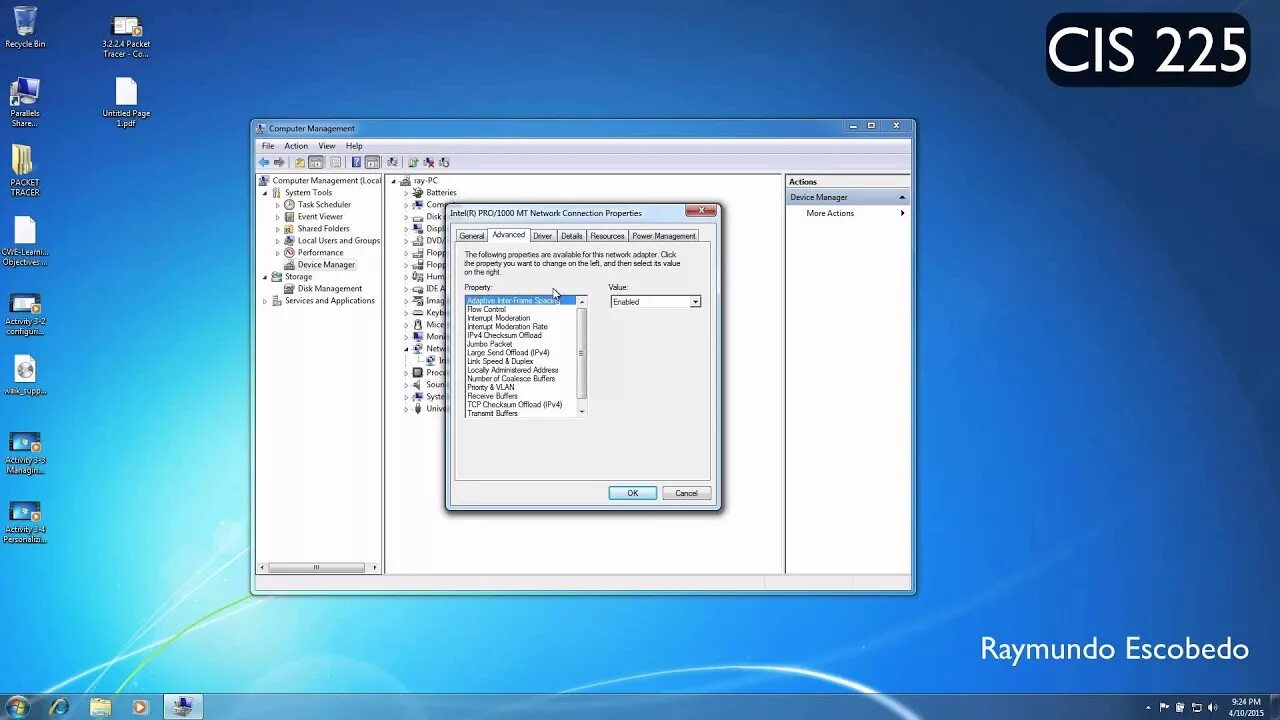Select Priority & VLAN property

click(x=490, y=387)
